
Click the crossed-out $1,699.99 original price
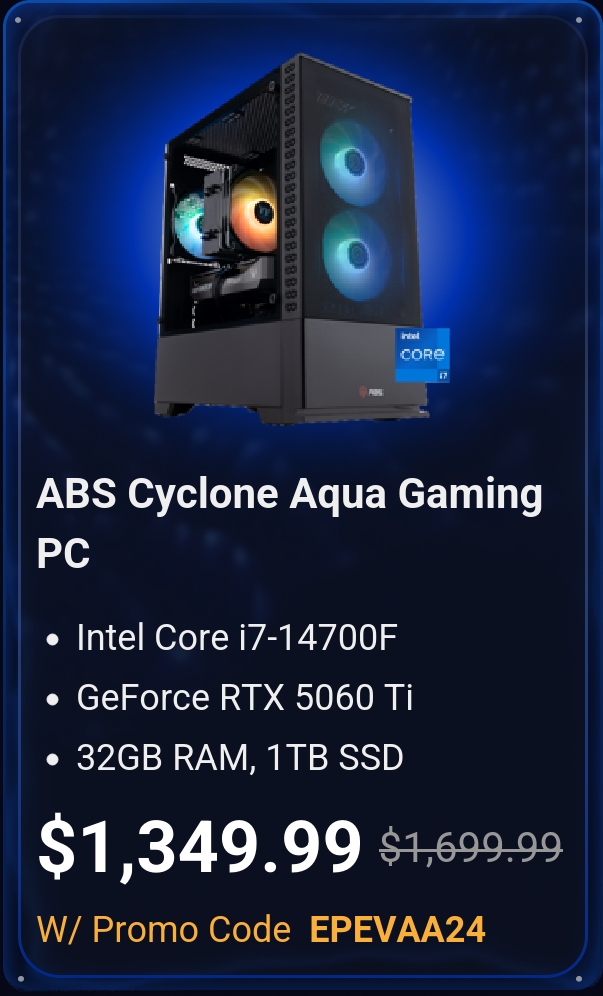[x=471, y=847]
